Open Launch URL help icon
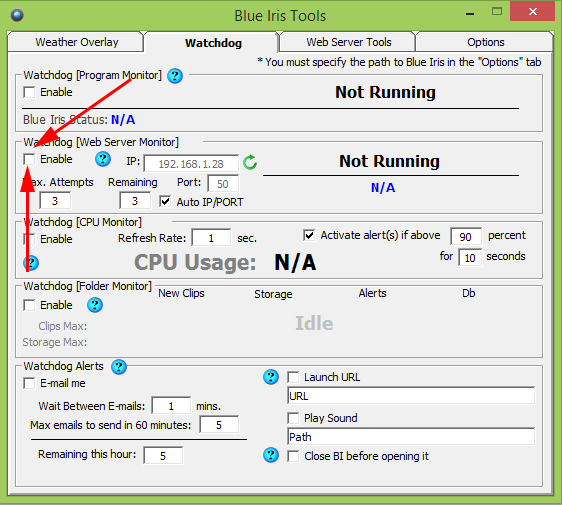562x505 pixels. (x=271, y=377)
